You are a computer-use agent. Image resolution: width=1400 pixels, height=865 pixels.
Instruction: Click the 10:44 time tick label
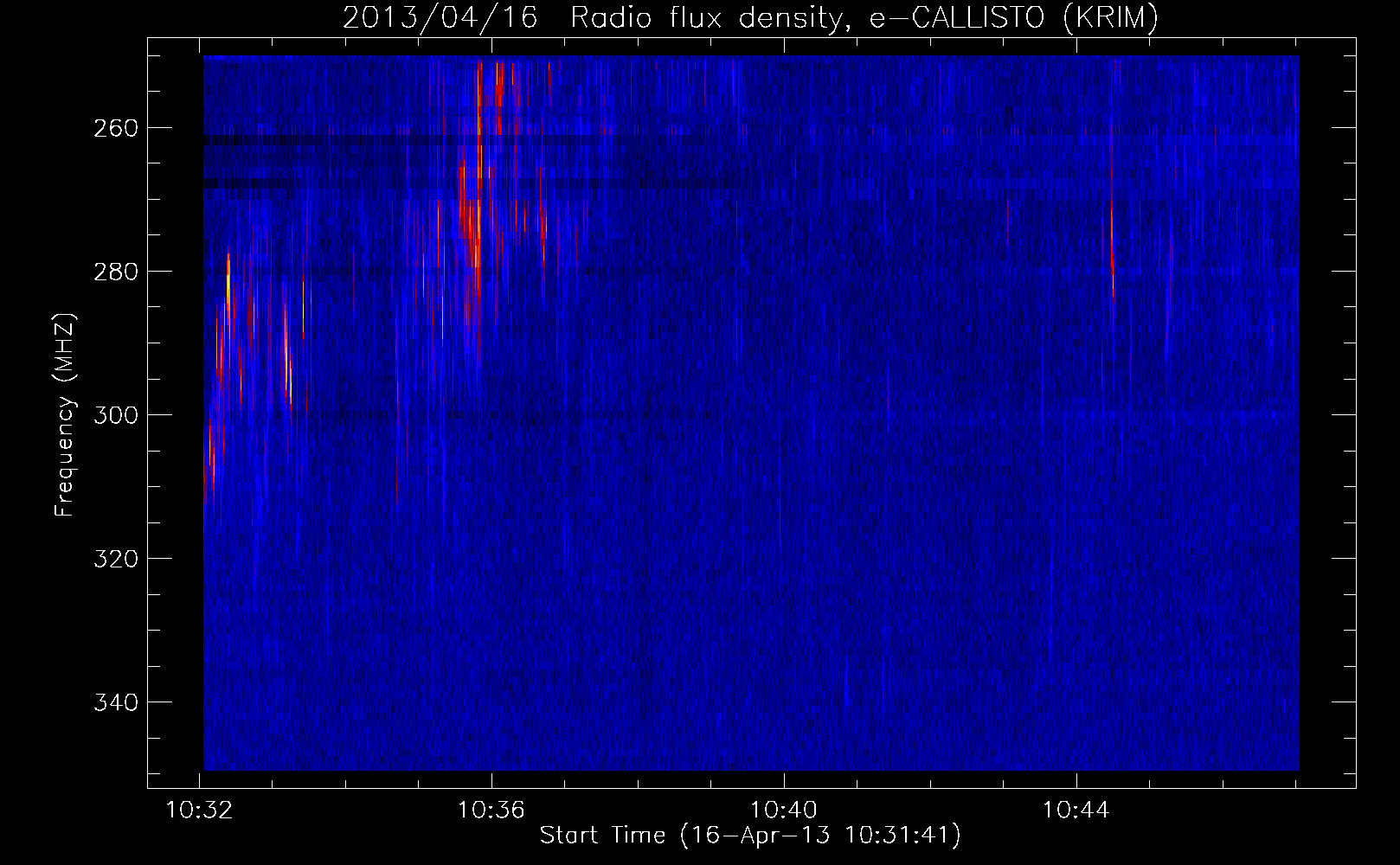pyautogui.click(x=1076, y=811)
